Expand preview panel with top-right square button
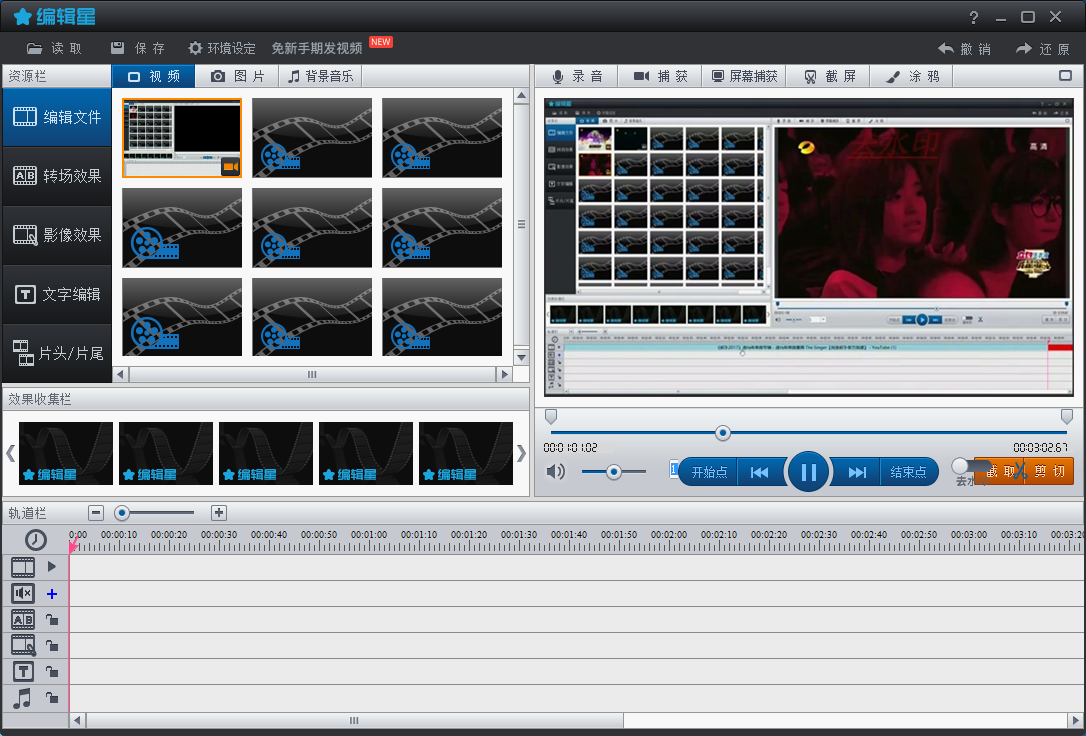Image resolution: width=1086 pixels, height=736 pixels. pos(1065,76)
